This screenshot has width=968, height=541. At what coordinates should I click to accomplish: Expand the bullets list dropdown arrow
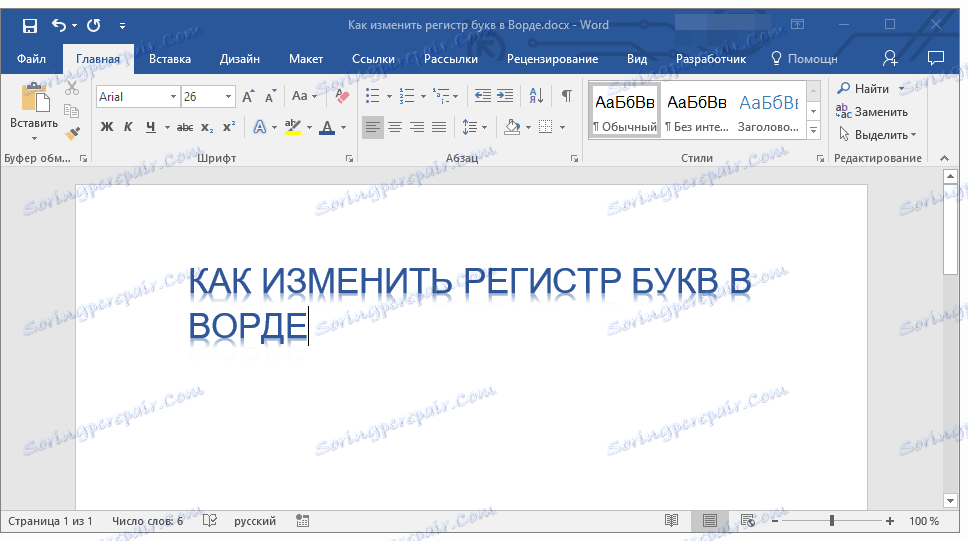(x=389, y=96)
